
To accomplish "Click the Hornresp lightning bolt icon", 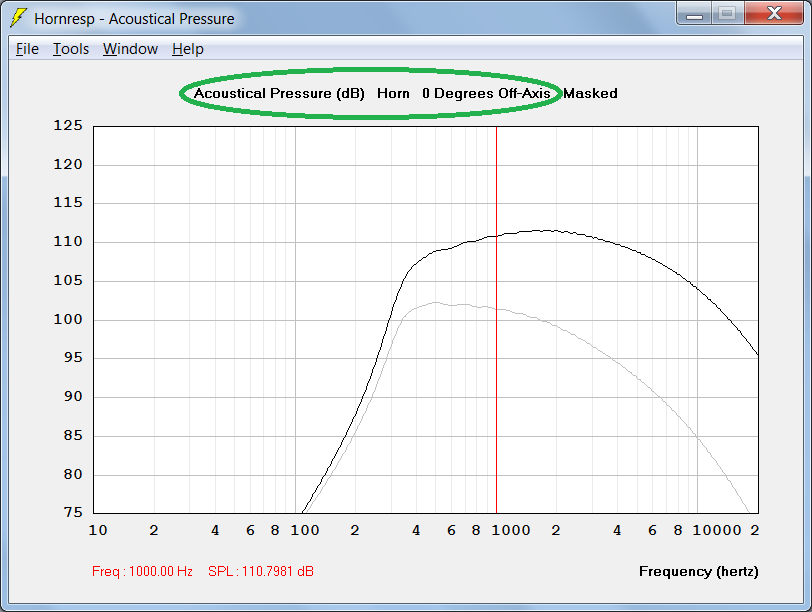I will (18, 18).
